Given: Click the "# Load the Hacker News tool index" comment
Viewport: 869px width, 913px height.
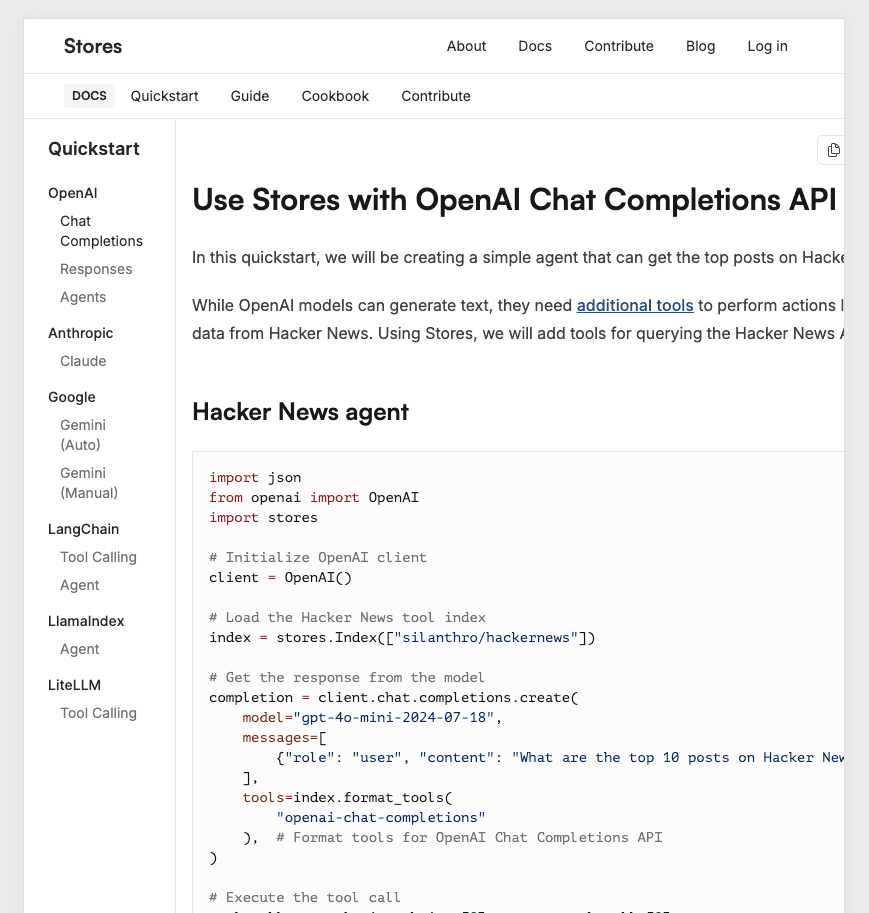Looking at the screenshot, I should [x=347, y=617].
